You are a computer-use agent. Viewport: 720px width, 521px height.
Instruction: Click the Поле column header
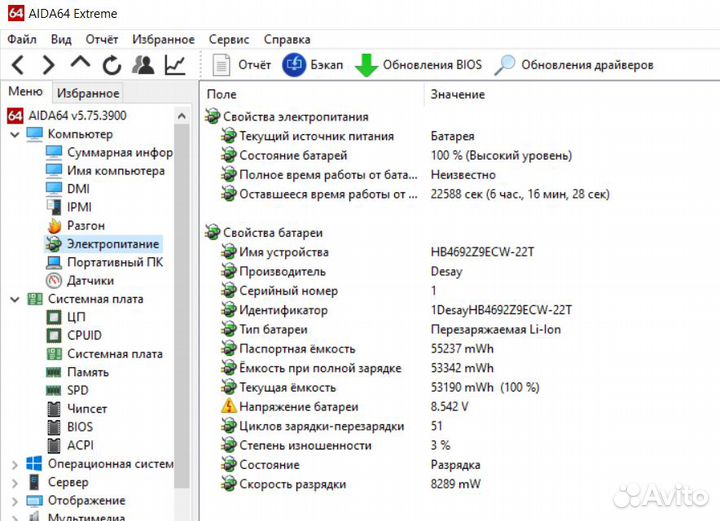pos(221,94)
